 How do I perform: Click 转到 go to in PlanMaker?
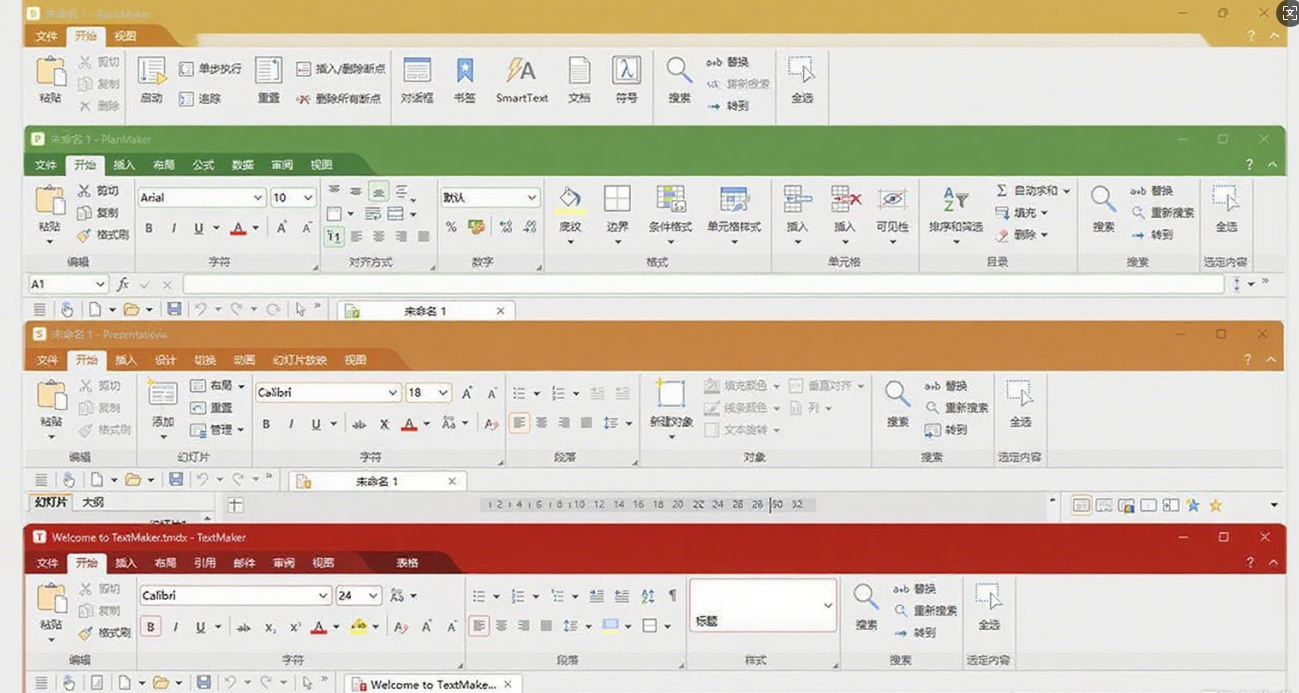[x=1152, y=235]
